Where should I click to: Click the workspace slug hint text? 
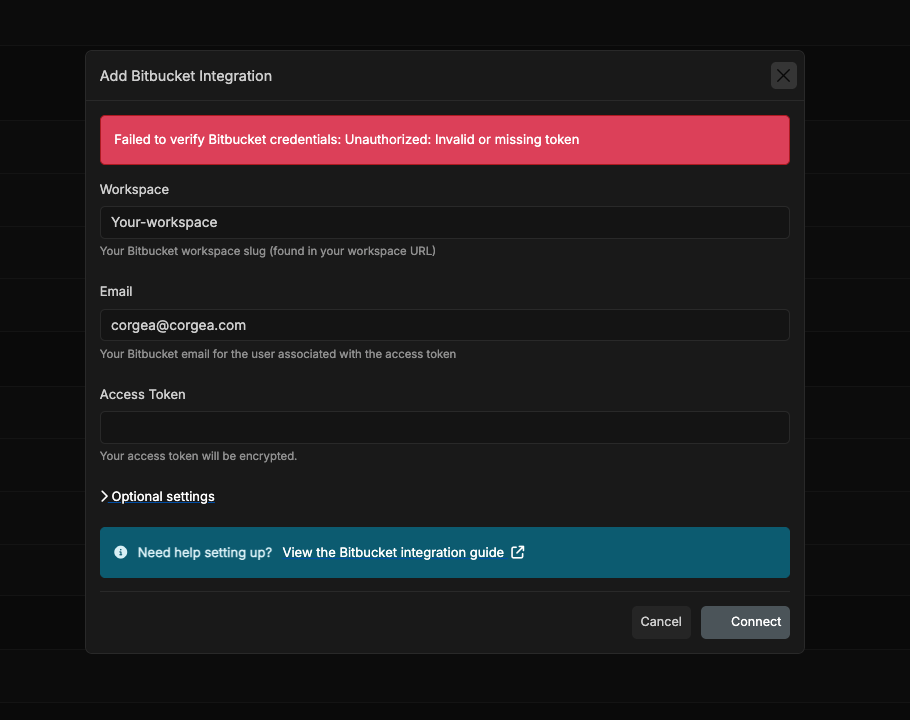(268, 251)
